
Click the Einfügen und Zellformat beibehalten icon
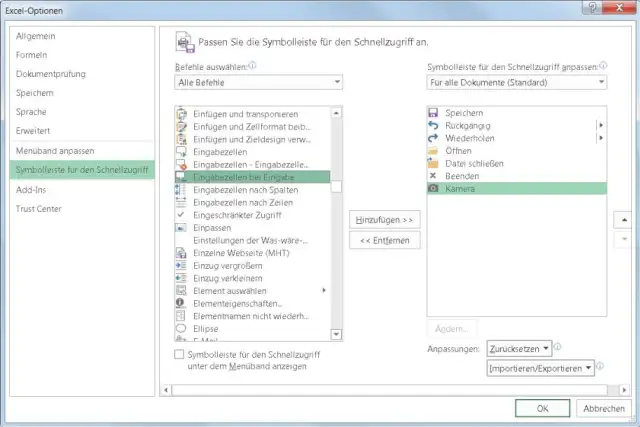point(181,127)
